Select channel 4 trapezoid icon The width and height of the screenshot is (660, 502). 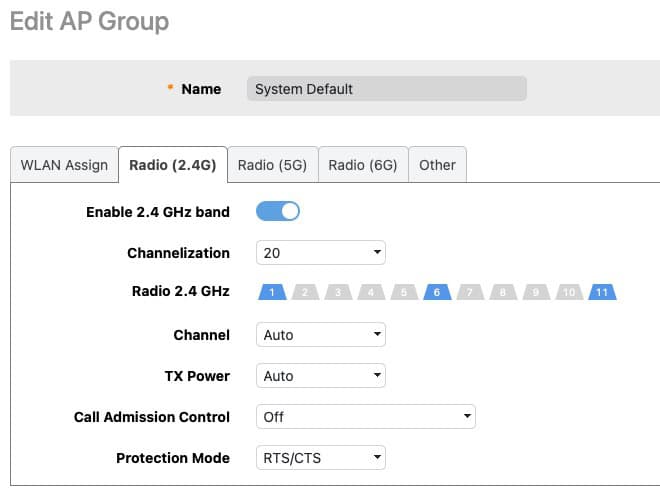point(371,292)
